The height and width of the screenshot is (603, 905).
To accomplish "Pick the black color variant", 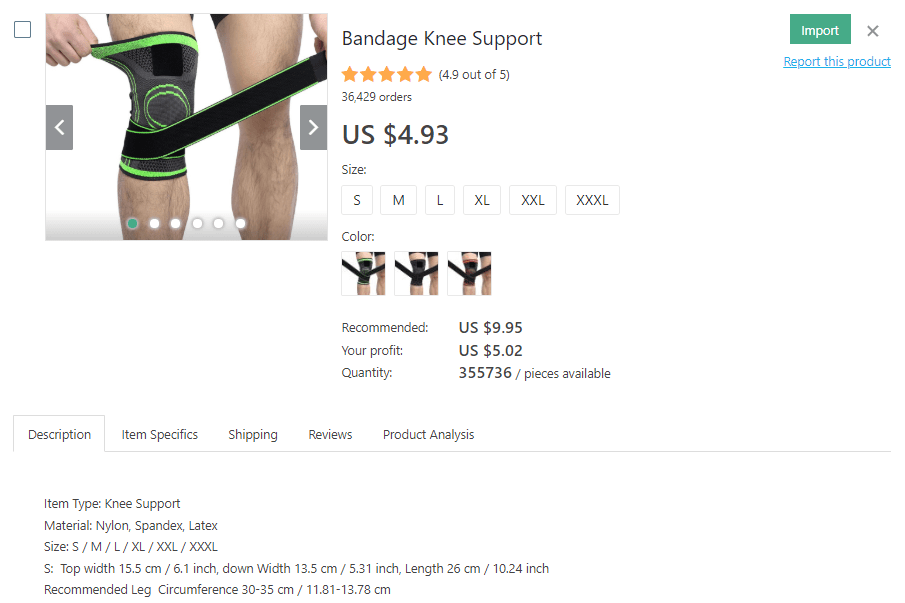I will click(416, 274).
